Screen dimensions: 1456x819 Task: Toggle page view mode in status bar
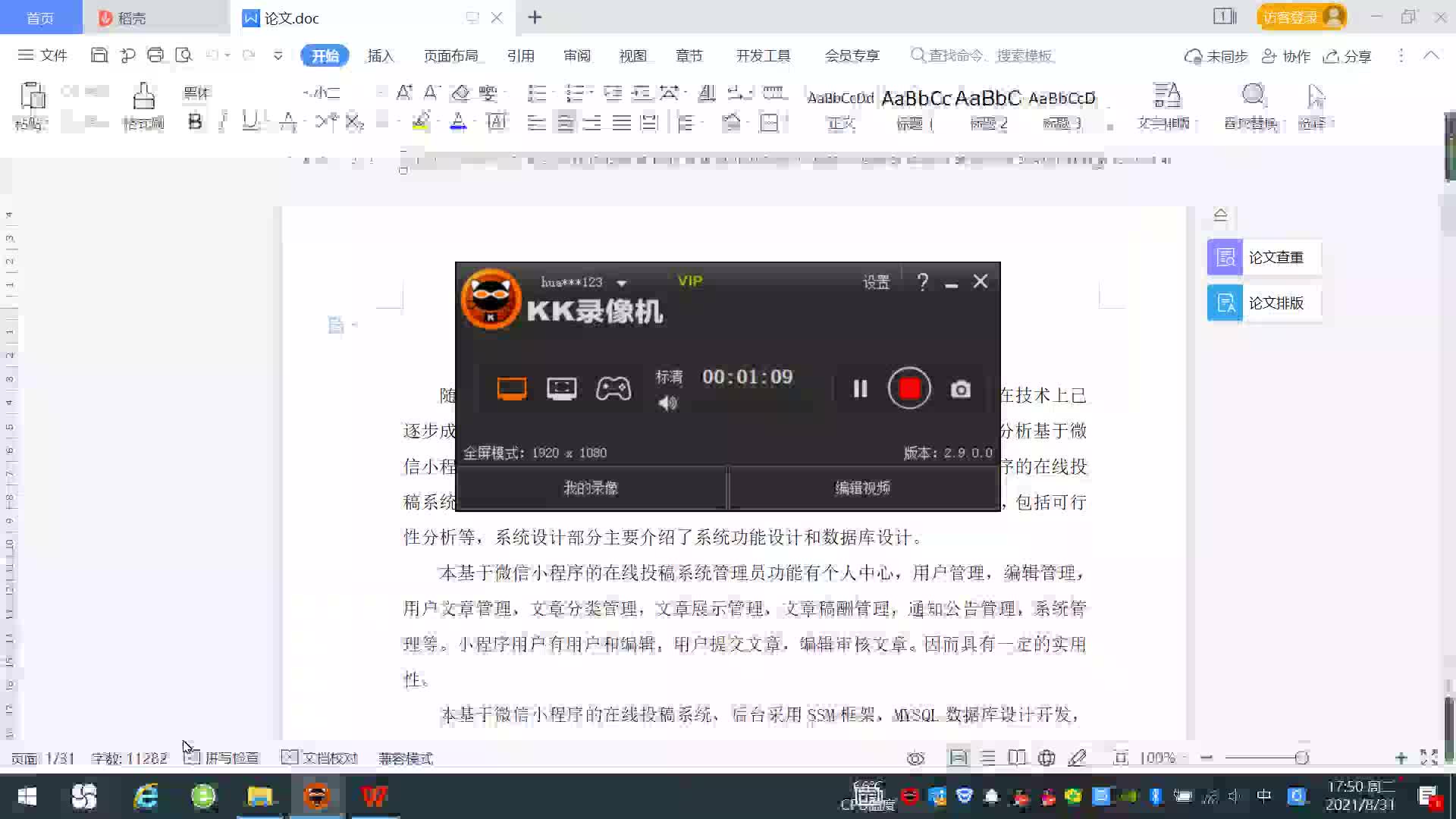[x=959, y=758]
